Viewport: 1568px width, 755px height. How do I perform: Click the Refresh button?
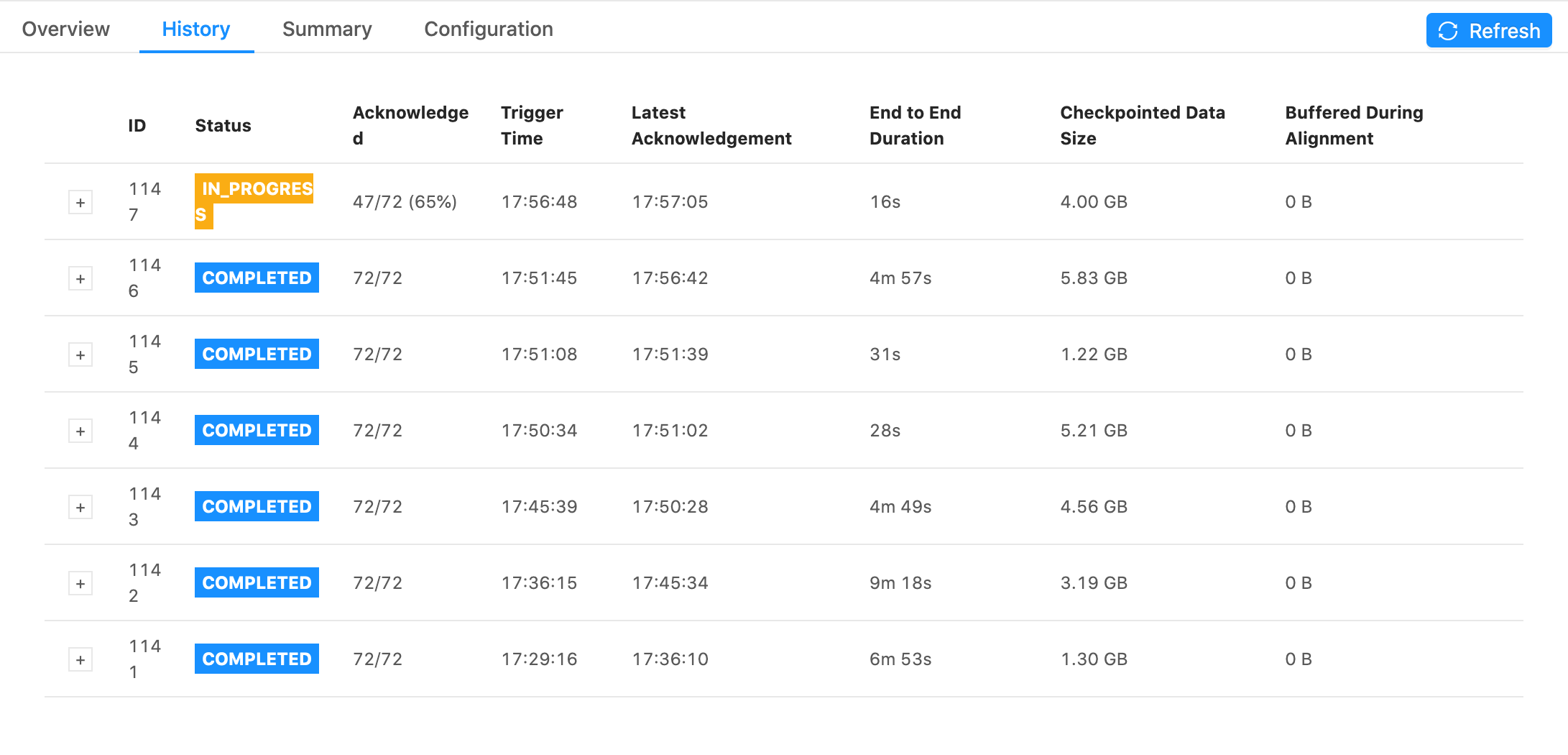pyautogui.click(x=1488, y=30)
